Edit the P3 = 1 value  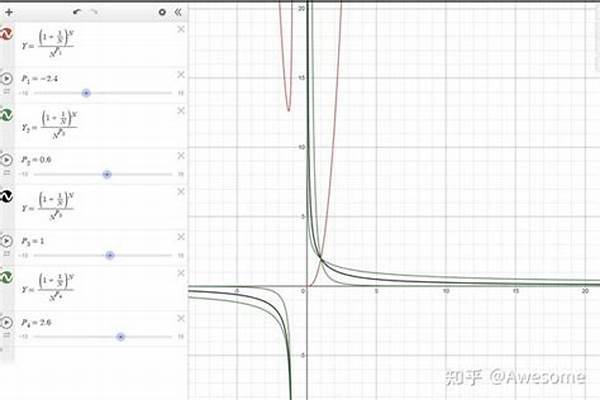tap(33, 241)
